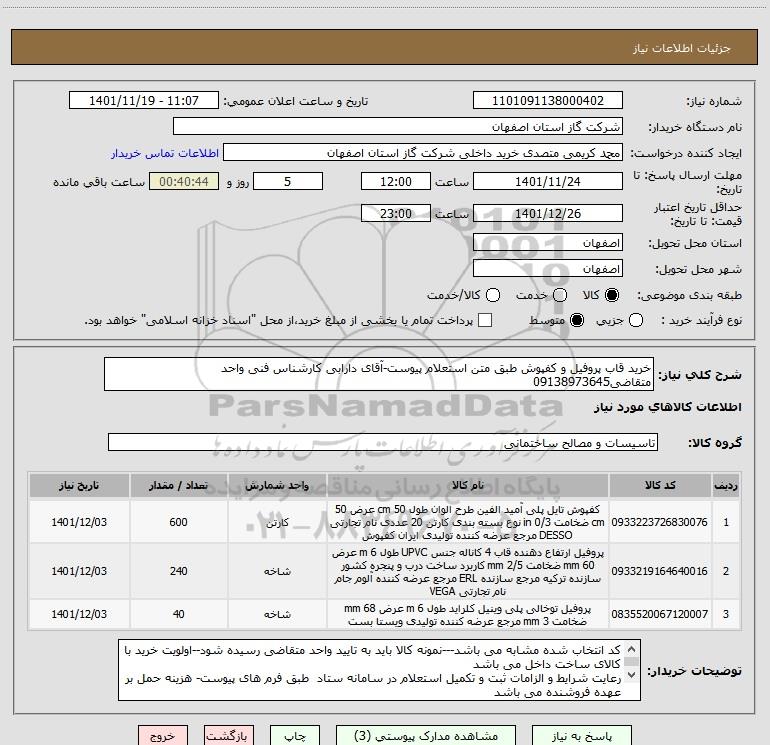Click the پاسخ به نیاز button
The width and height of the screenshot is (770, 745).
point(582,736)
